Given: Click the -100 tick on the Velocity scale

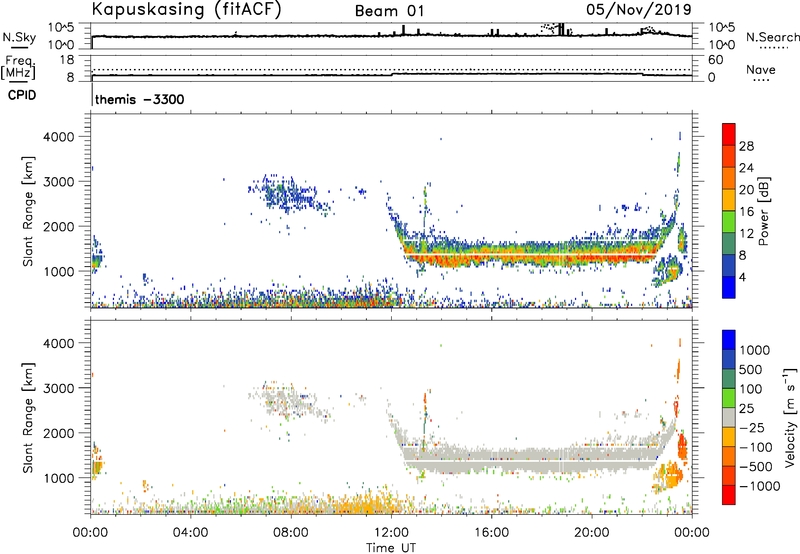Looking at the screenshot, I should (x=756, y=447).
